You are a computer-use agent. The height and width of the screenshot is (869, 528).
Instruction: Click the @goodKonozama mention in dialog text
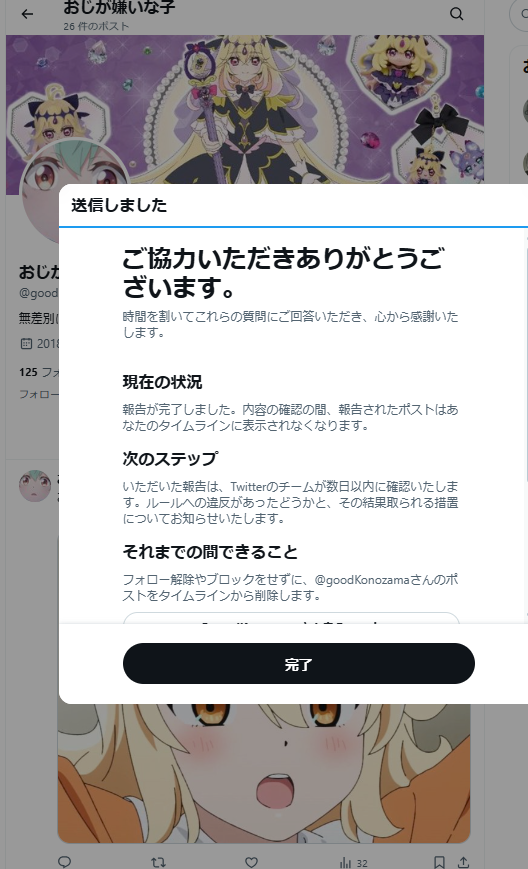point(362,580)
